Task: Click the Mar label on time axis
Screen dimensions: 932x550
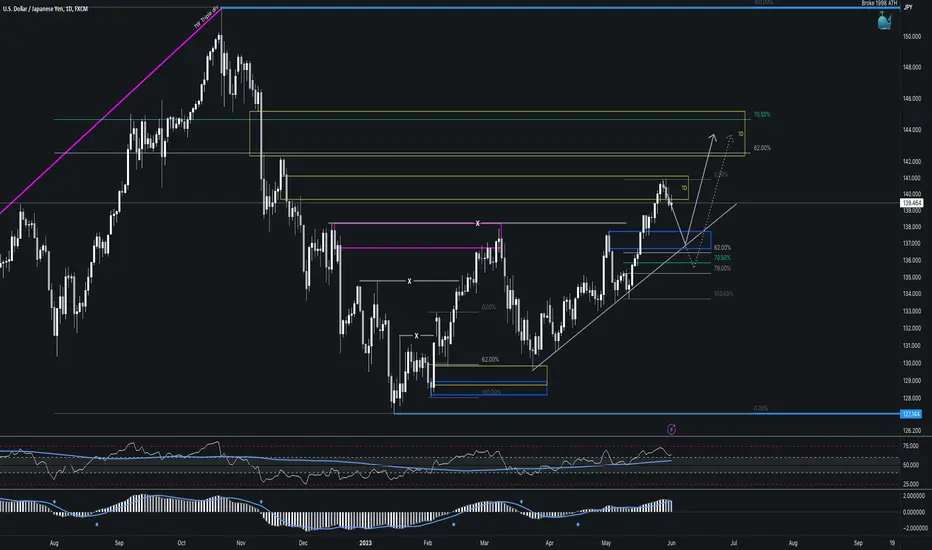Action: (x=484, y=543)
